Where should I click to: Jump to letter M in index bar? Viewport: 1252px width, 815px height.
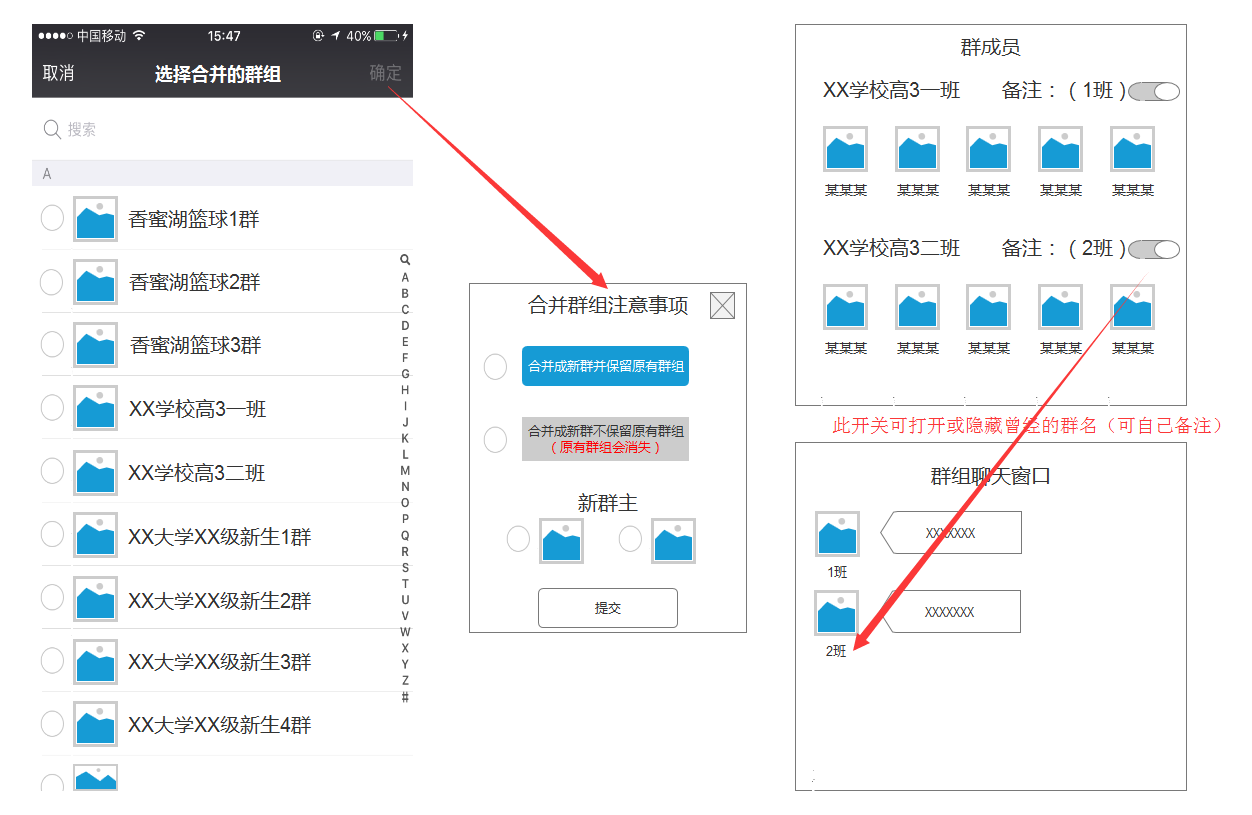405,470
